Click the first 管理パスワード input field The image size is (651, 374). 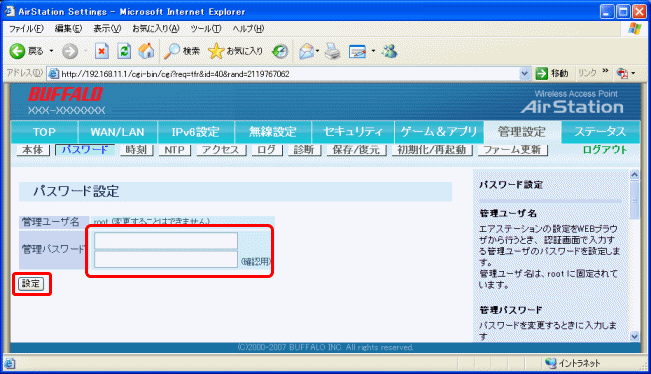pyautogui.click(x=166, y=241)
